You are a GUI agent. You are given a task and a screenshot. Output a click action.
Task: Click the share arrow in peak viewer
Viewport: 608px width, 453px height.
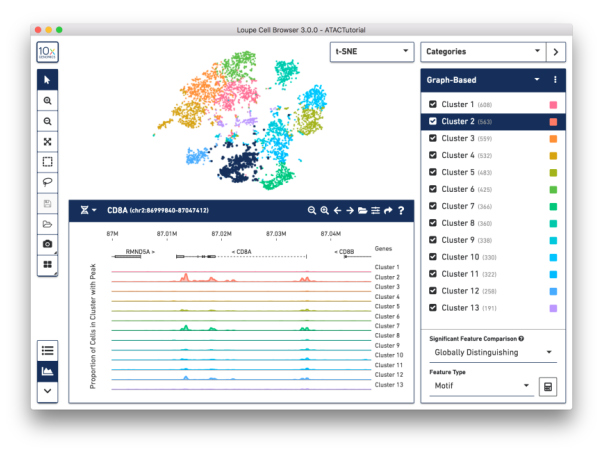coord(387,211)
